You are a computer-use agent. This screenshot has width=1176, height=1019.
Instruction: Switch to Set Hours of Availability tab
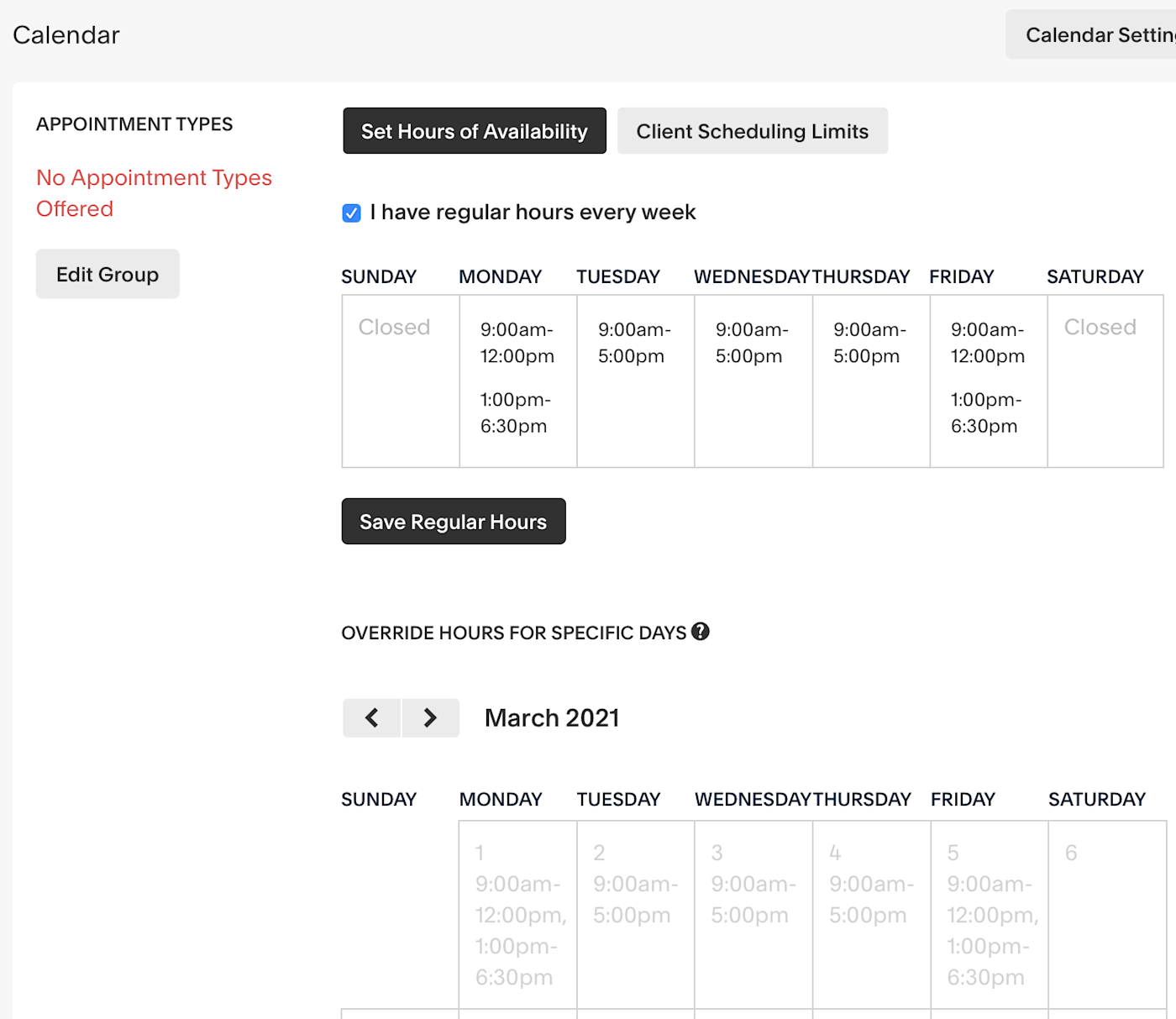[475, 131]
